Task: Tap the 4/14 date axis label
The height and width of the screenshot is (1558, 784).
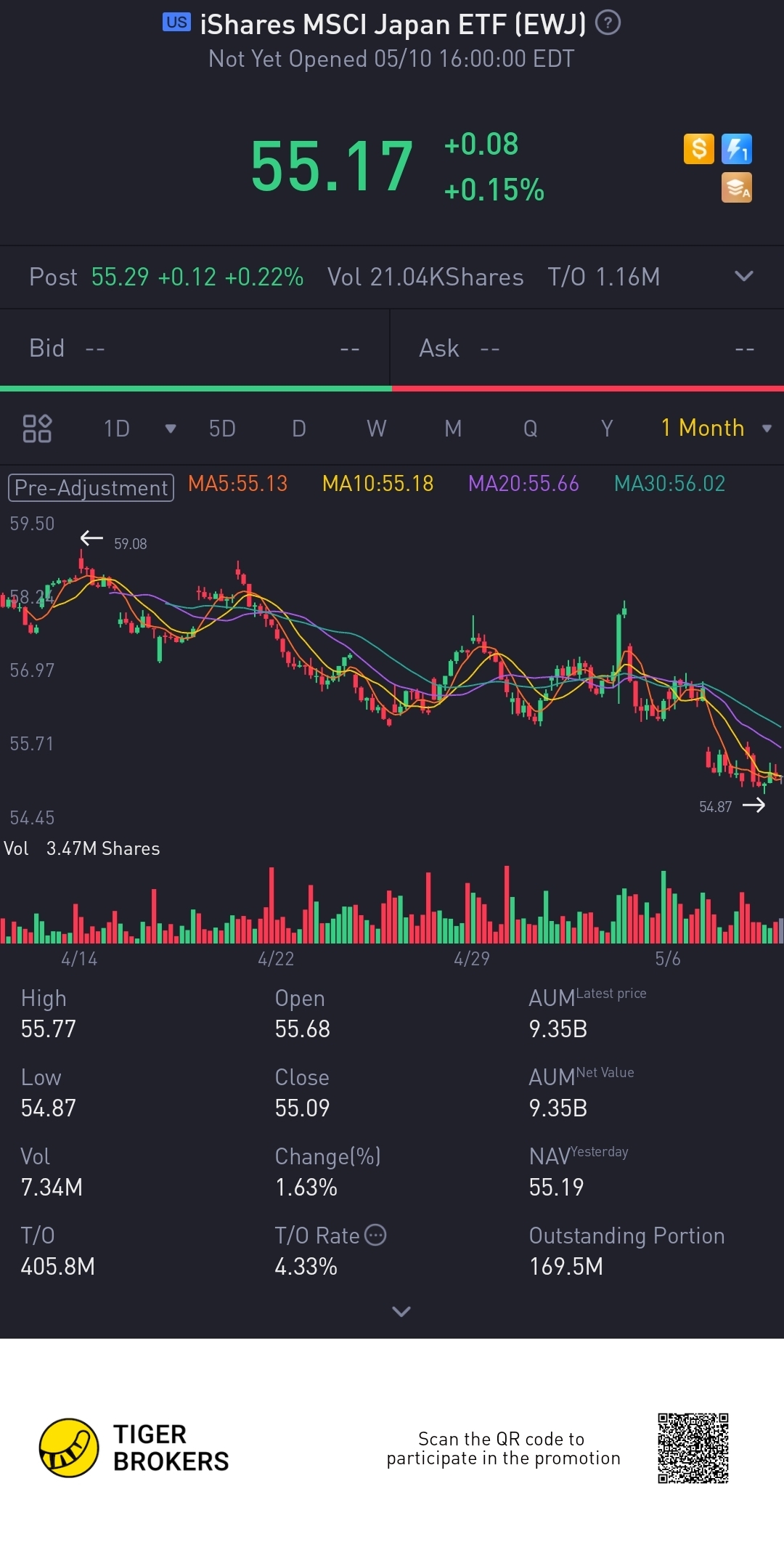Action: pyautogui.click(x=79, y=959)
